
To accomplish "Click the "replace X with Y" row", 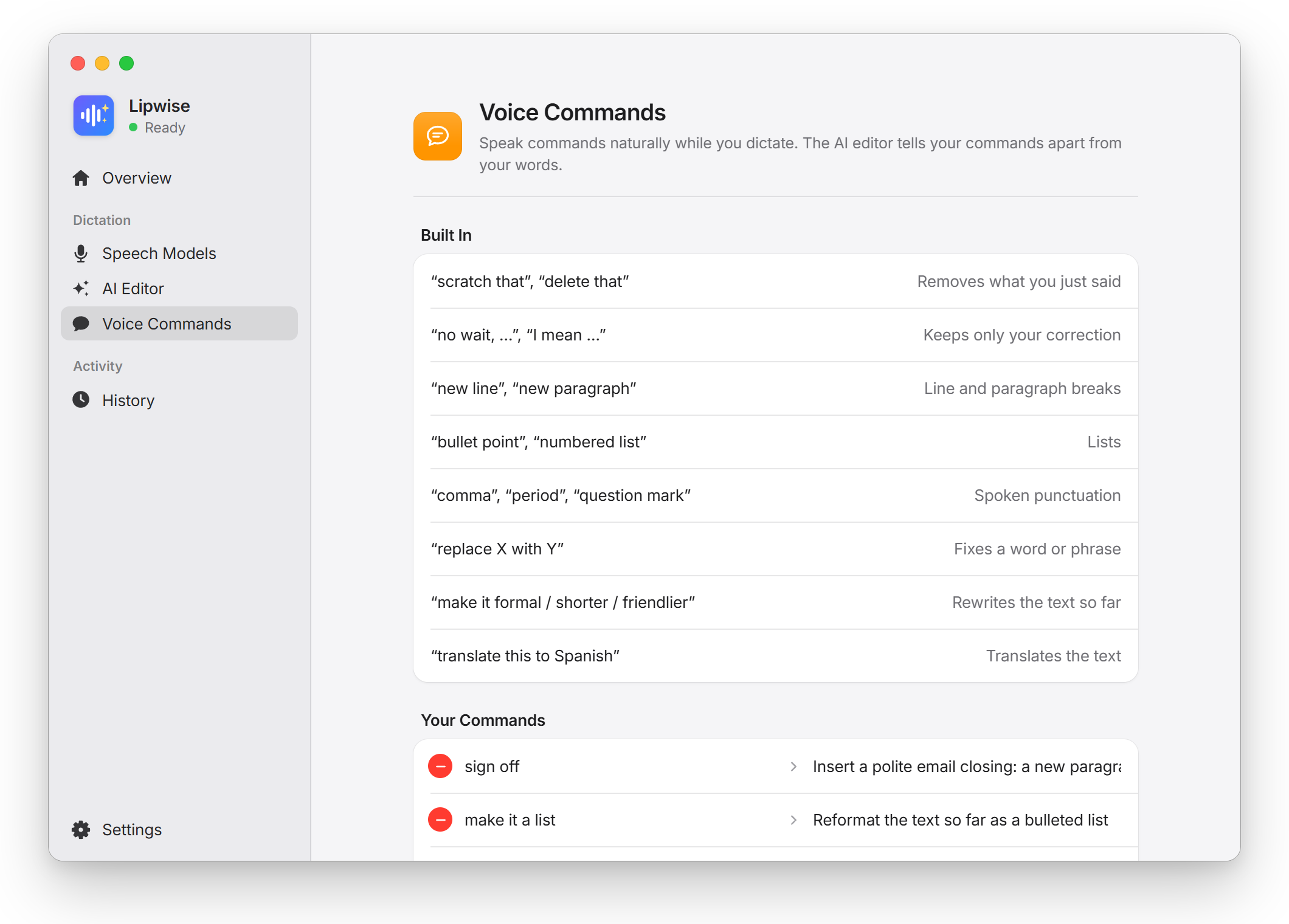I will click(776, 549).
